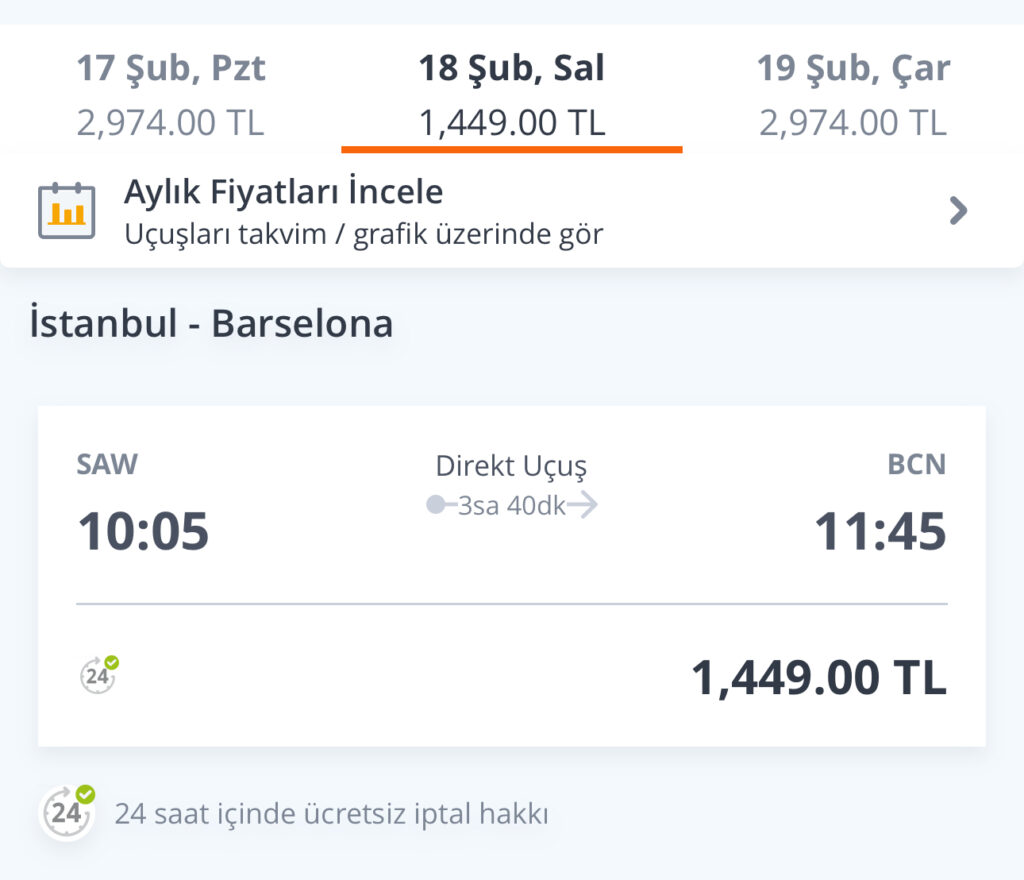Click 'Uçuşları takvim / grafik üzerinde gör' subtitle
The width and height of the screenshot is (1024, 880).
point(363,235)
